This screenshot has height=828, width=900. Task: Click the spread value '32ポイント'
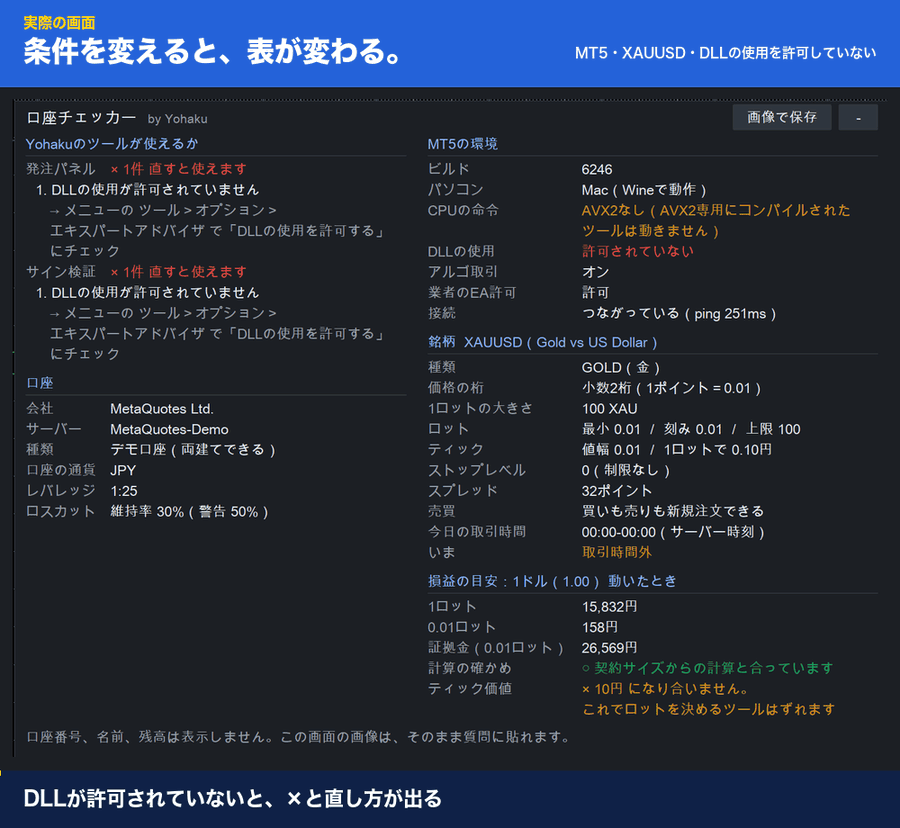tap(617, 491)
